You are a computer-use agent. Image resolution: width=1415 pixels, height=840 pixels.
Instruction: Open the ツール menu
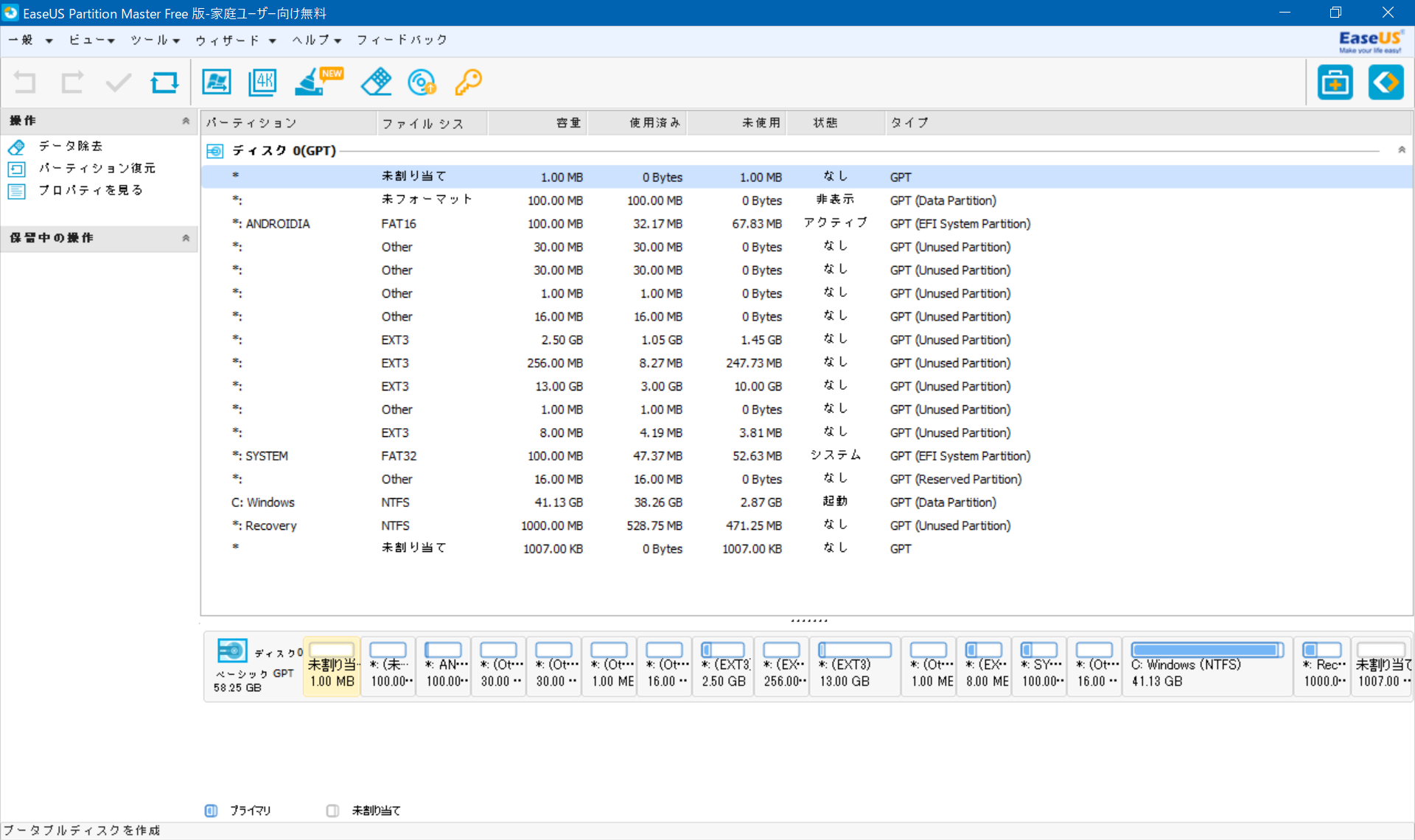[155, 40]
